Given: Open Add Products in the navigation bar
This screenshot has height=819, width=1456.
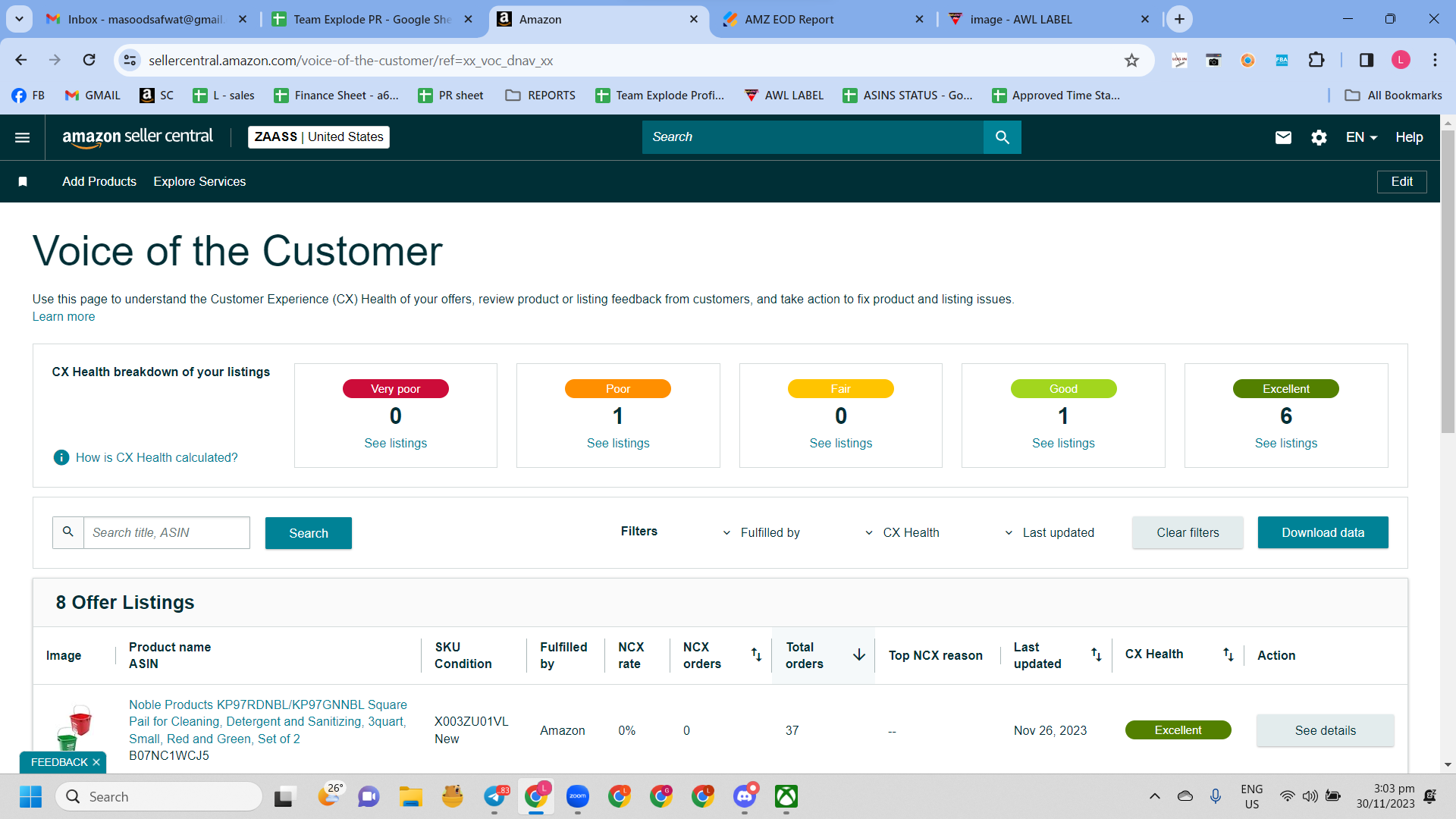Looking at the screenshot, I should click(99, 182).
